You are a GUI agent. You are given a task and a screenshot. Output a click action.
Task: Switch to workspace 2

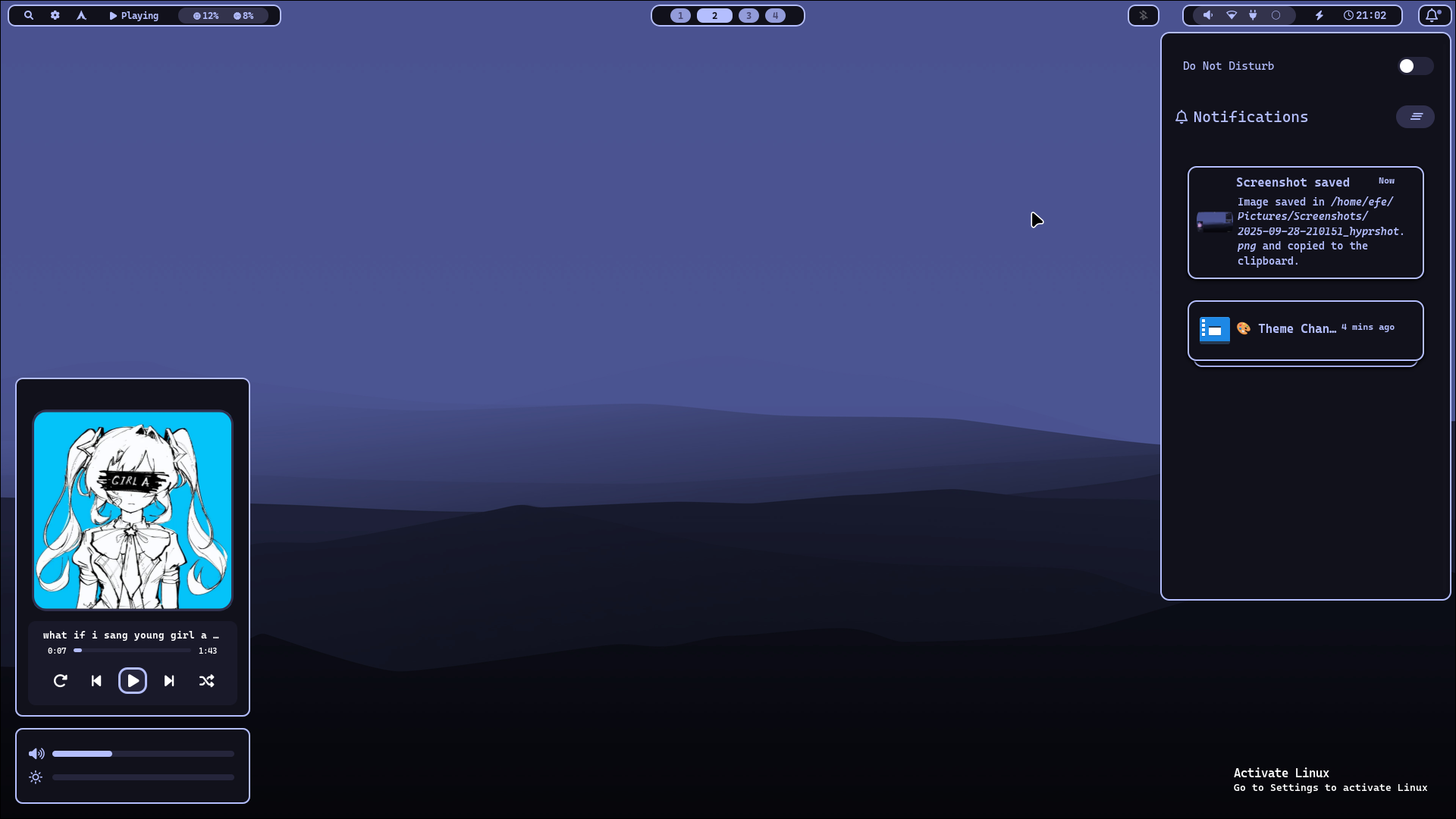click(714, 15)
